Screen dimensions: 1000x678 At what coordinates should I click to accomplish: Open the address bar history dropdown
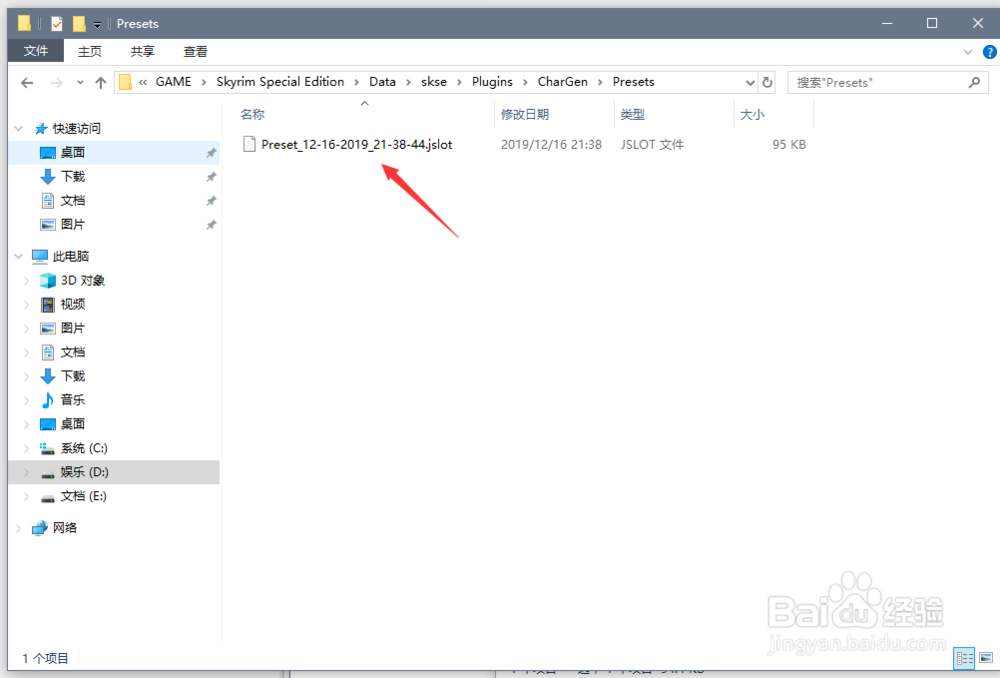[x=750, y=82]
